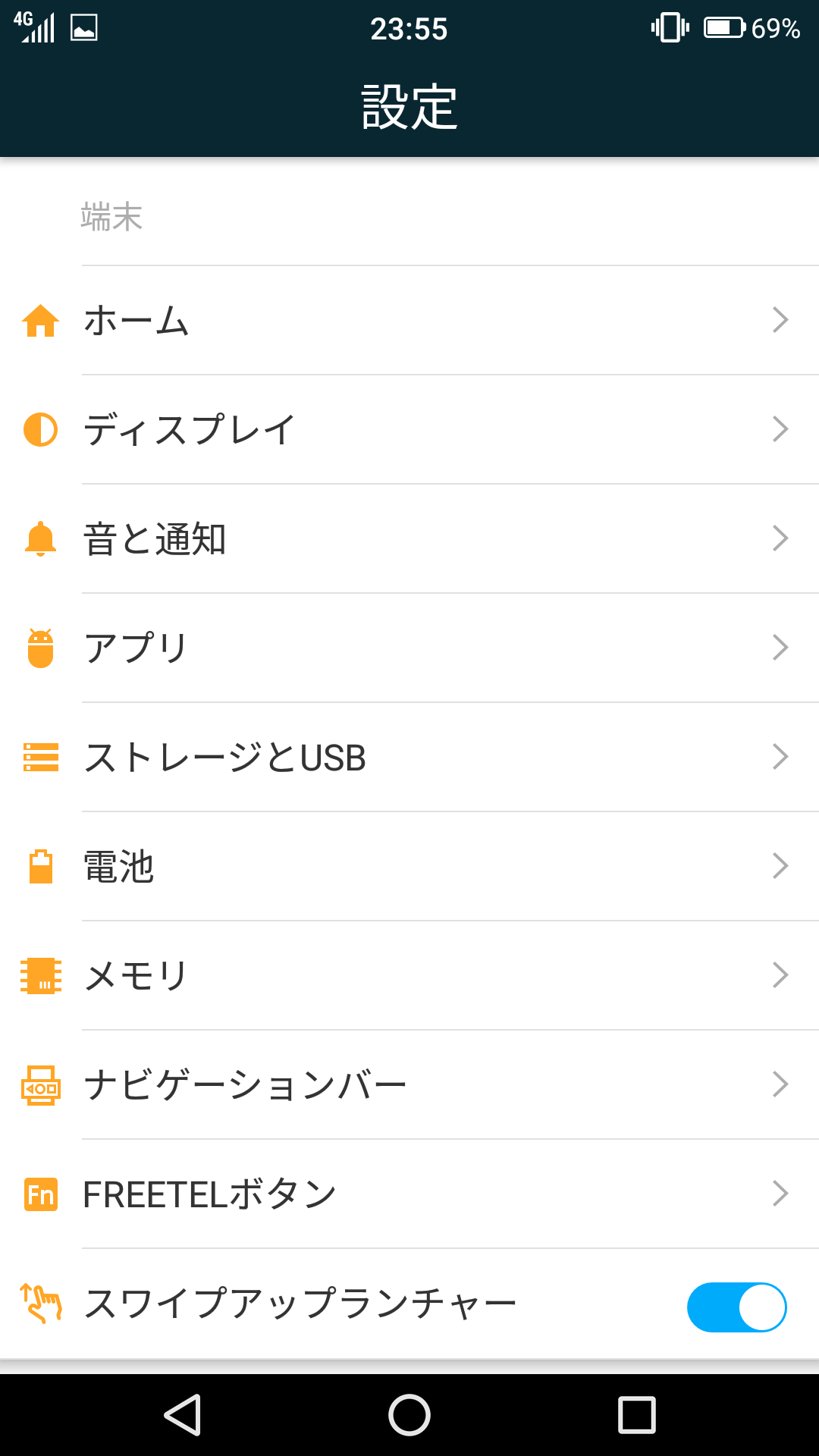819x1456 pixels.
Task: Tap the FREETEL Fn button icon
Action: [x=41, y=1194]
